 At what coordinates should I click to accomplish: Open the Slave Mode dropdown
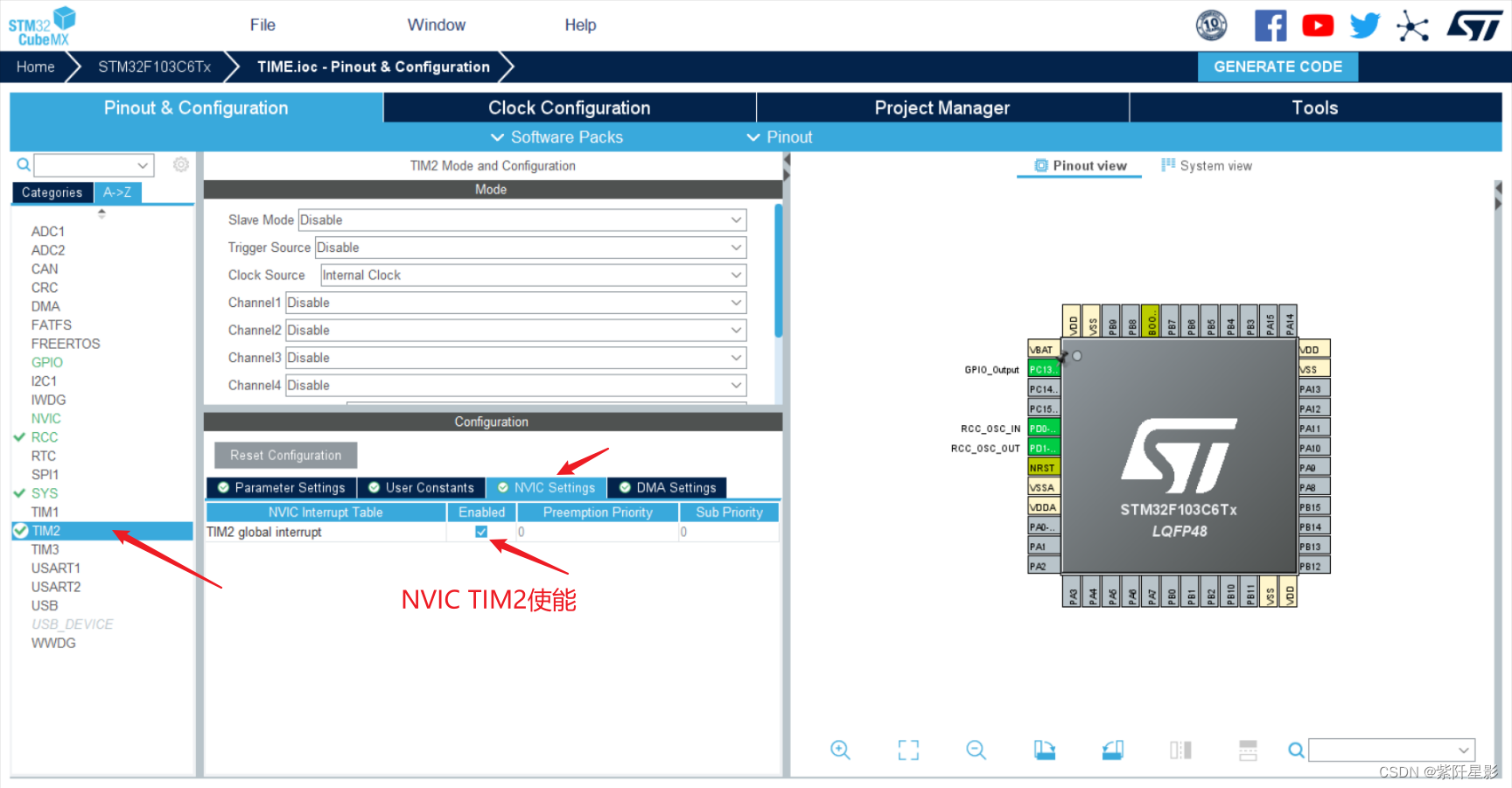(522, 220)
